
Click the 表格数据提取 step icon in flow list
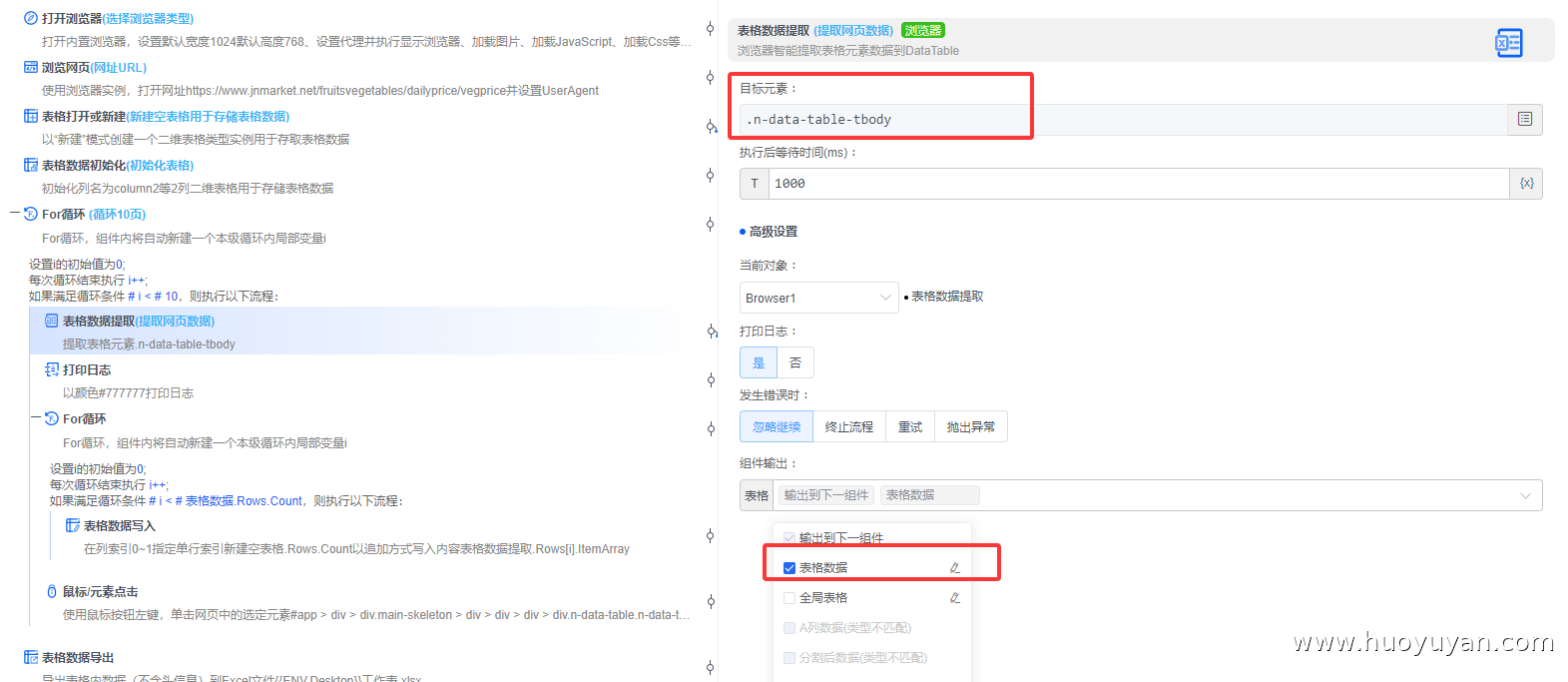[x=52, y=321]
